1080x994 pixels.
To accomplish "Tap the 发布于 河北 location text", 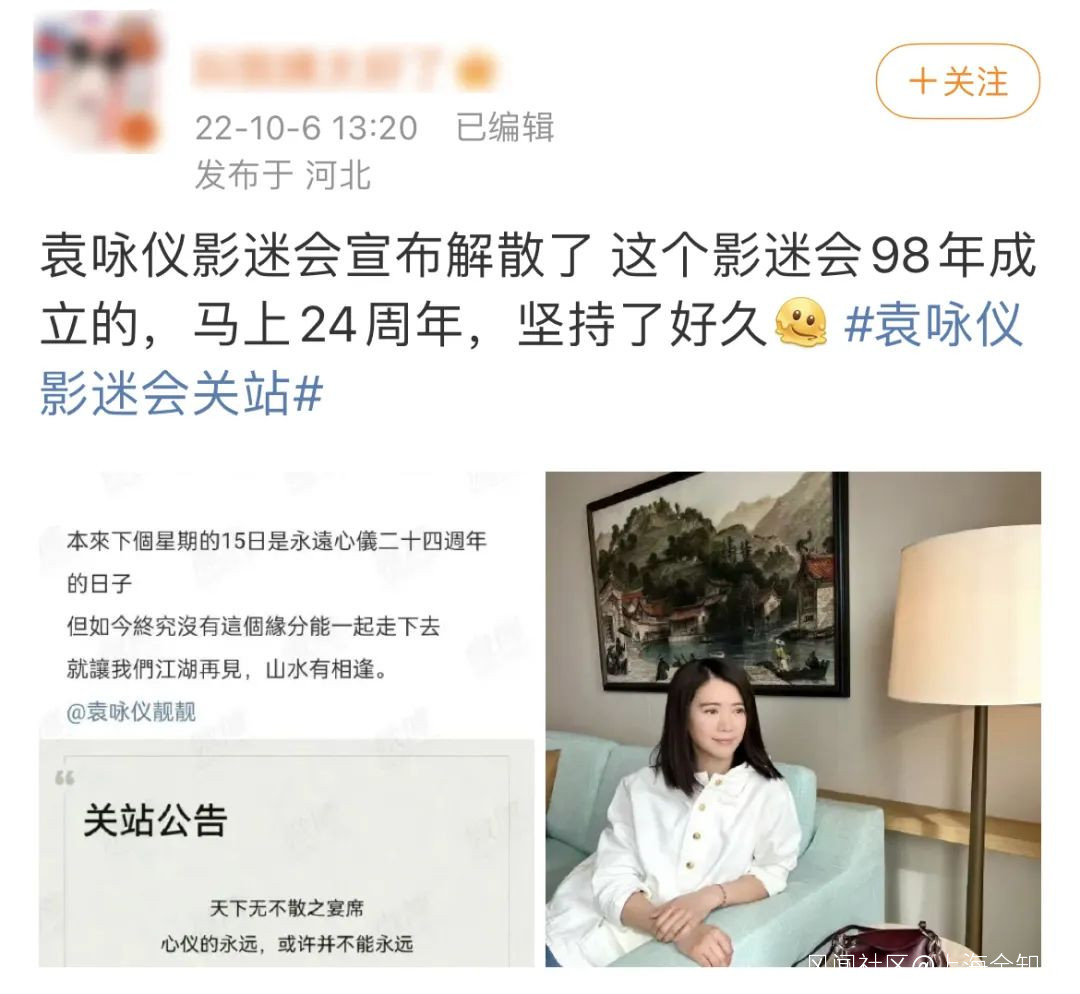I will point(283,175).
